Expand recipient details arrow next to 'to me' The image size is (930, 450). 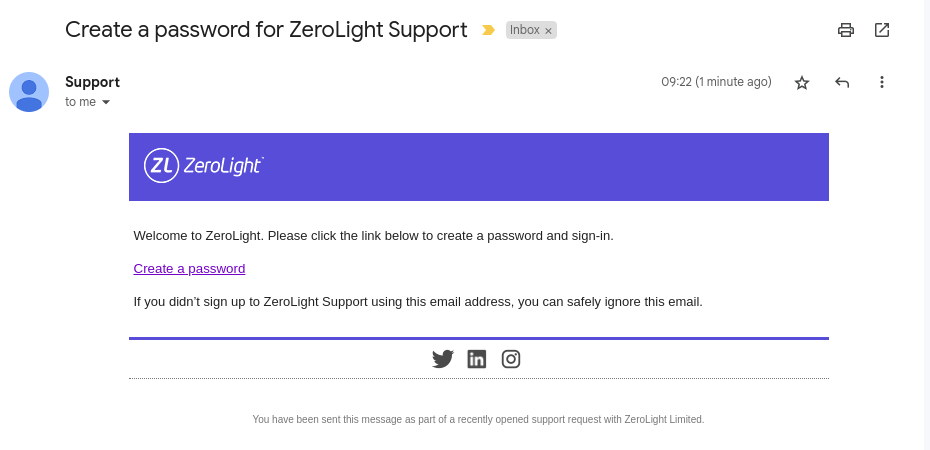[x=106, y=102]
